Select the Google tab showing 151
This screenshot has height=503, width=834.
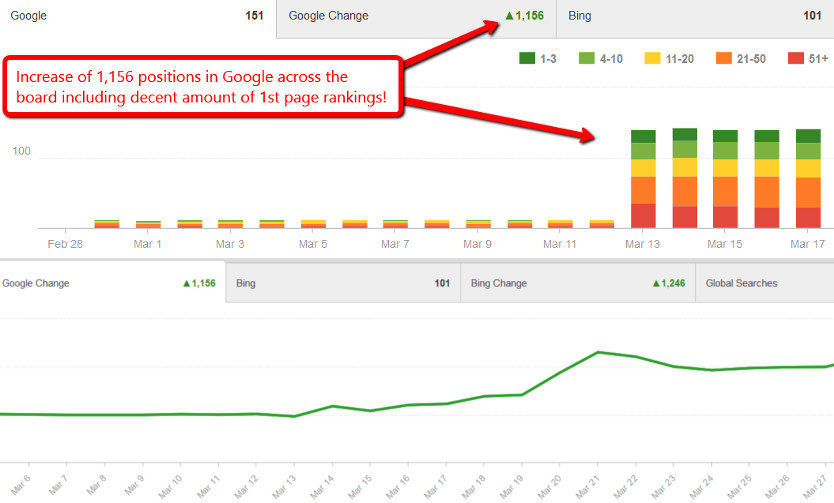pyautogui.click(x=137, y=16)
